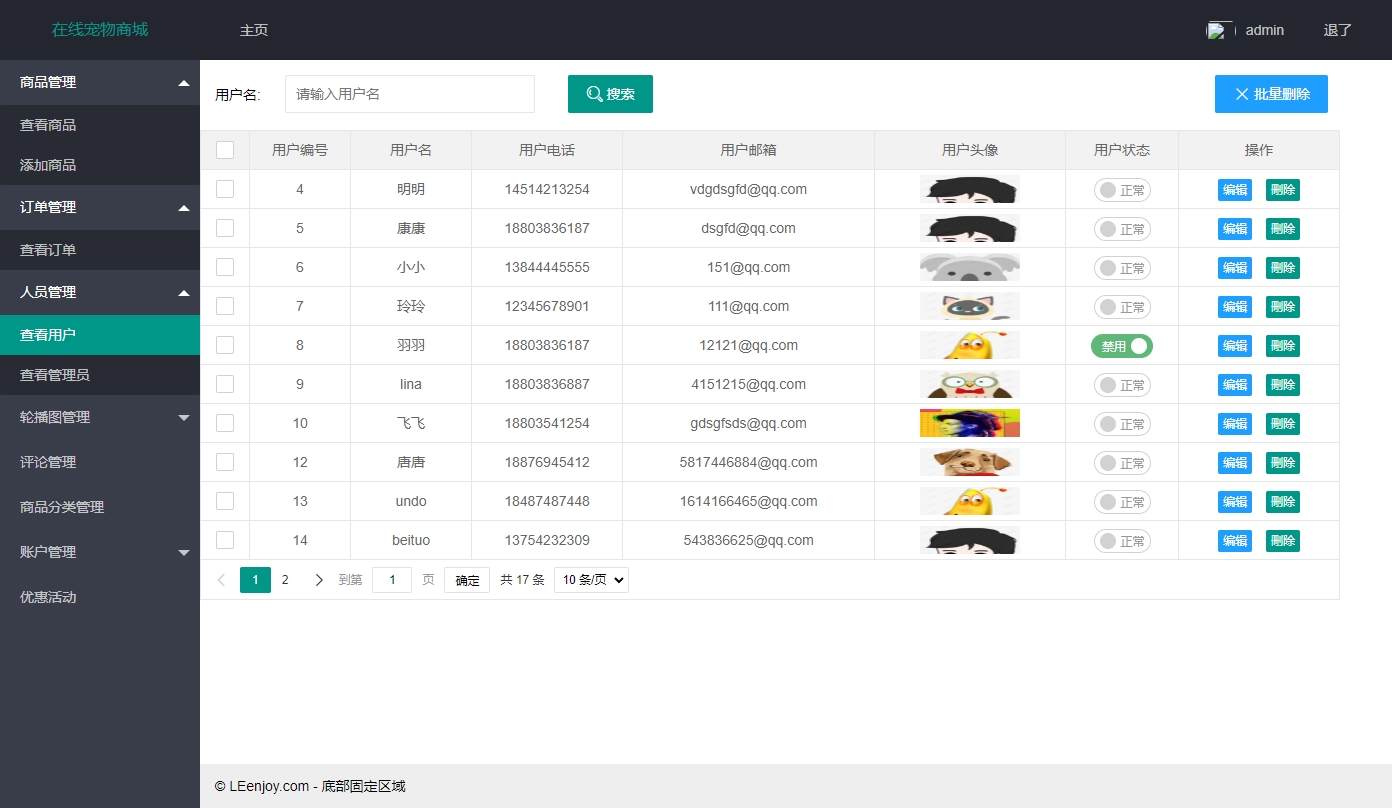Toggle the 禁用 switch for user 羽羽

coord(1121,345)
